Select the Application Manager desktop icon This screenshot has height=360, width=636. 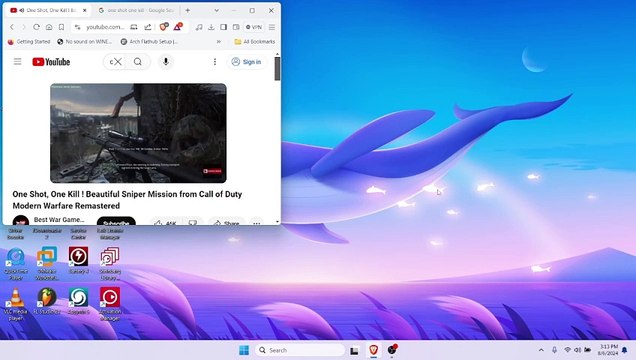110,304
